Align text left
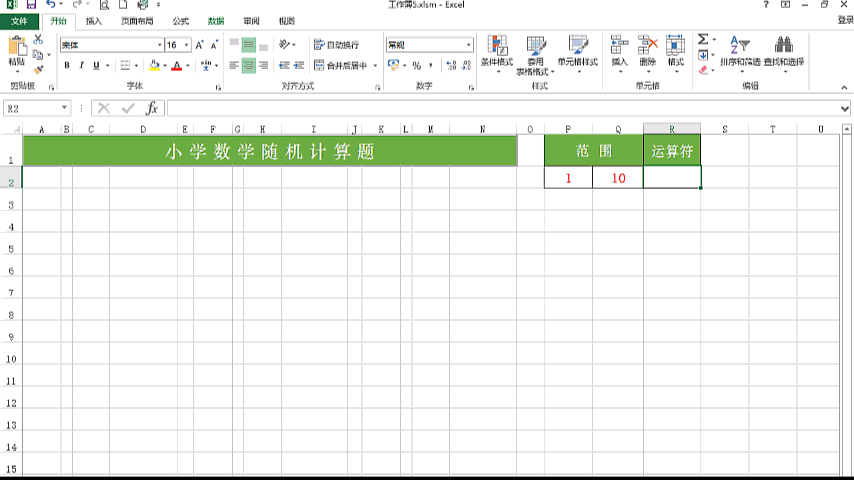Image resolution: width=854 pixels, height=480 pixels. click(x=234, y=65)
